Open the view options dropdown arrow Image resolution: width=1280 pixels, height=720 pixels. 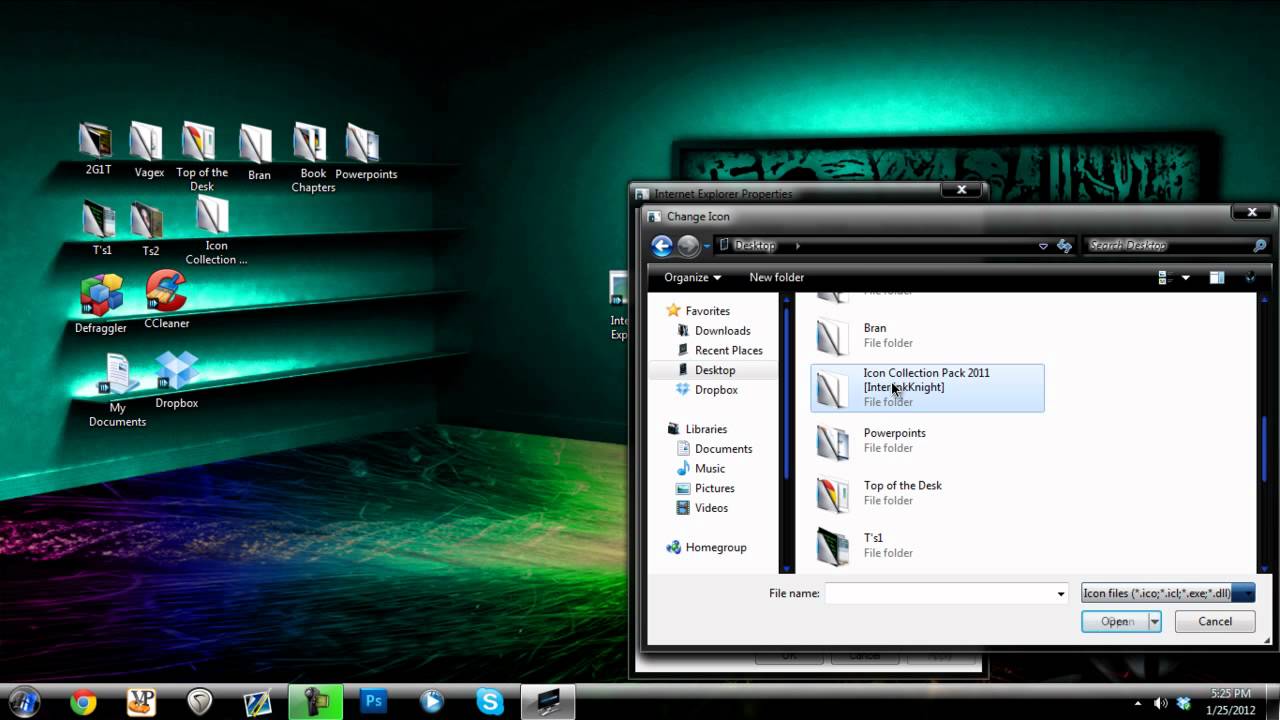(x=1186, y=277)
